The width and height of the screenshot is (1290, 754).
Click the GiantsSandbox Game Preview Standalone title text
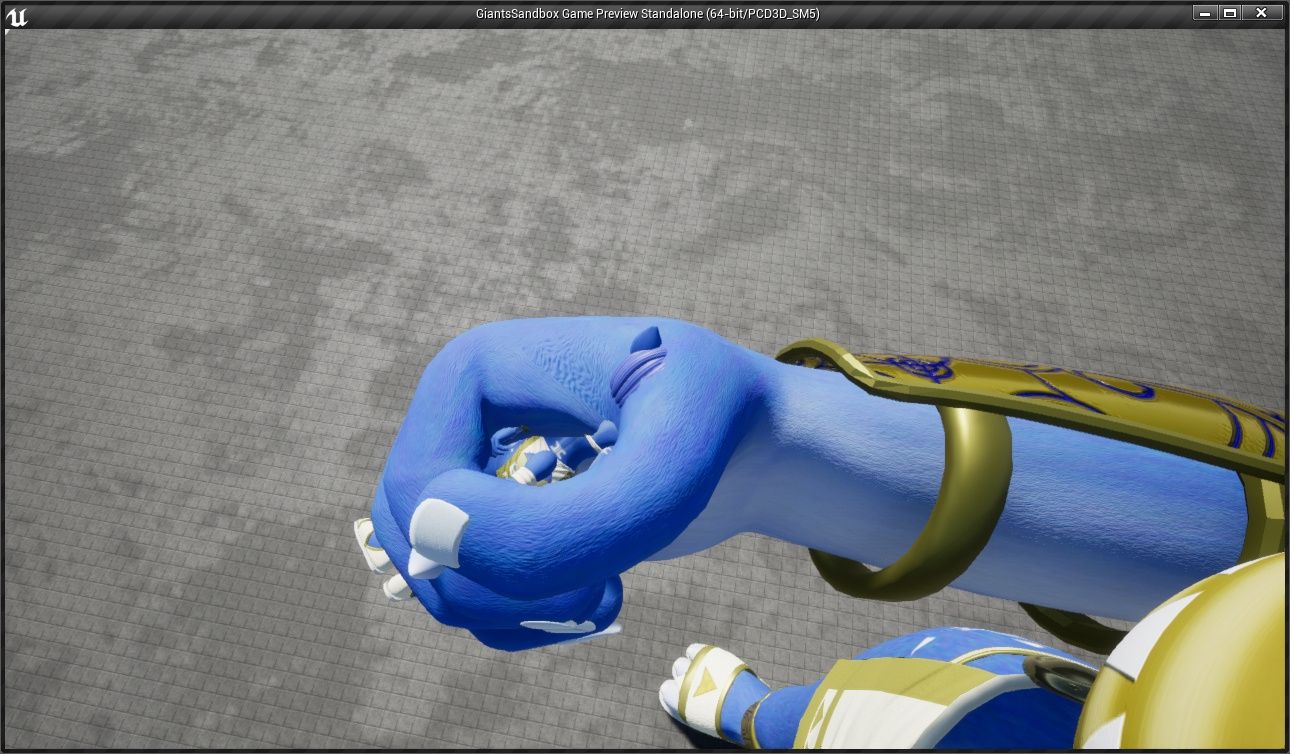point(649,14)
